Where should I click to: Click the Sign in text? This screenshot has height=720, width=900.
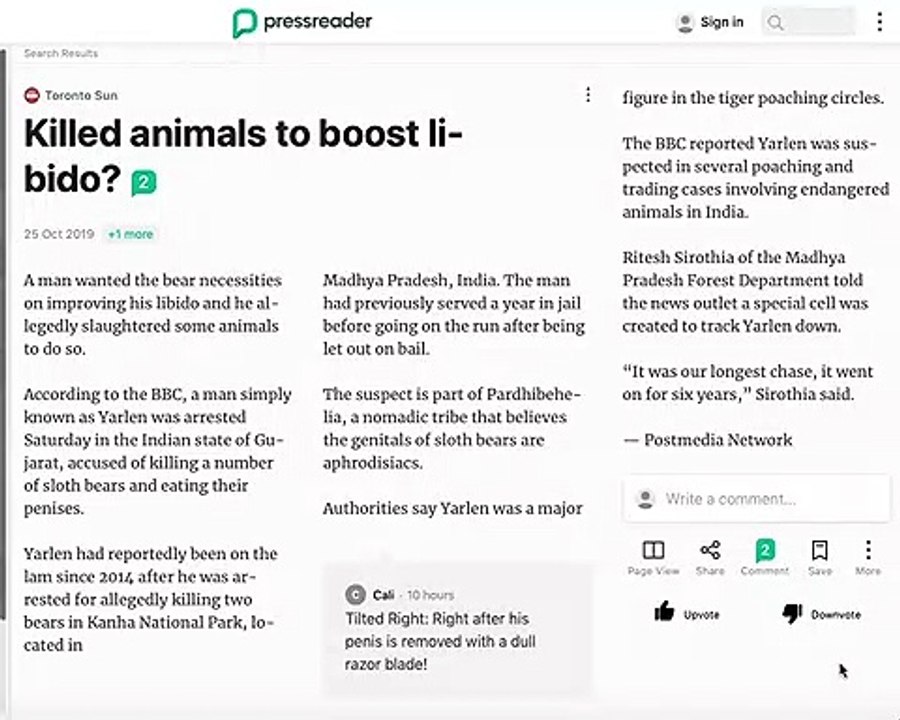pyautogui.click(x=721, y=22)
